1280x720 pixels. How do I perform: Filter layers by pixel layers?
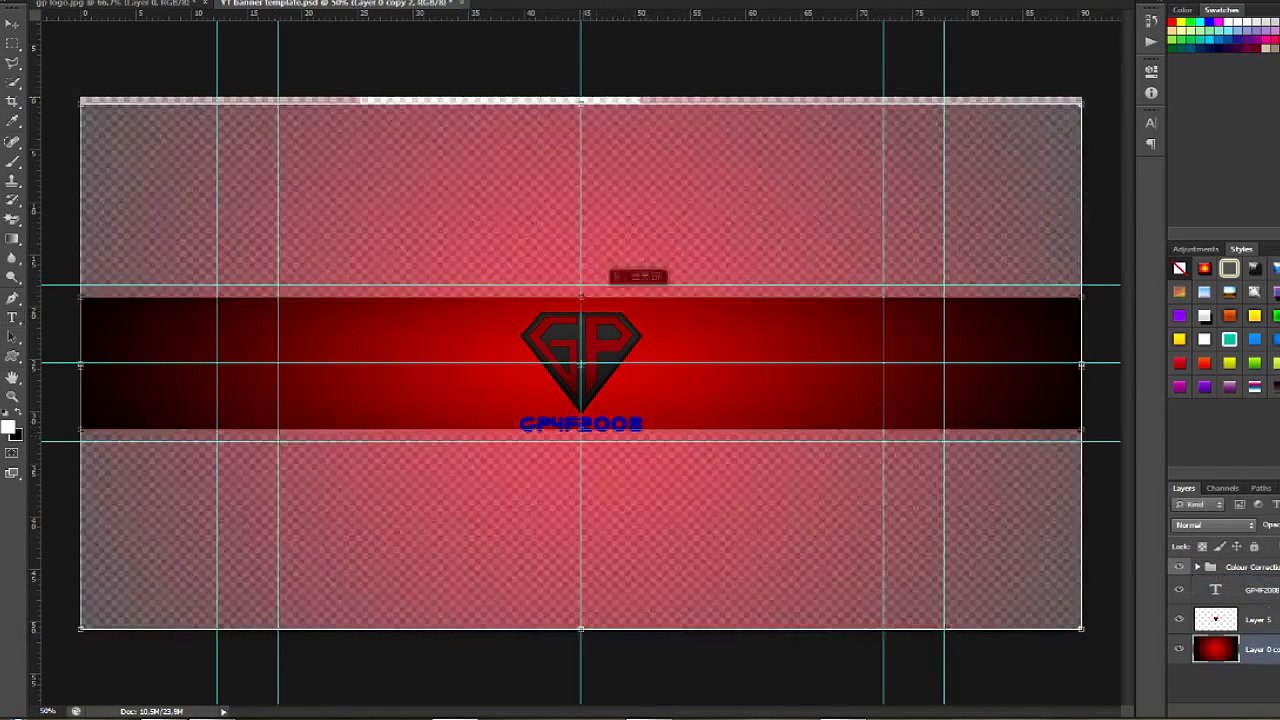1239,504
